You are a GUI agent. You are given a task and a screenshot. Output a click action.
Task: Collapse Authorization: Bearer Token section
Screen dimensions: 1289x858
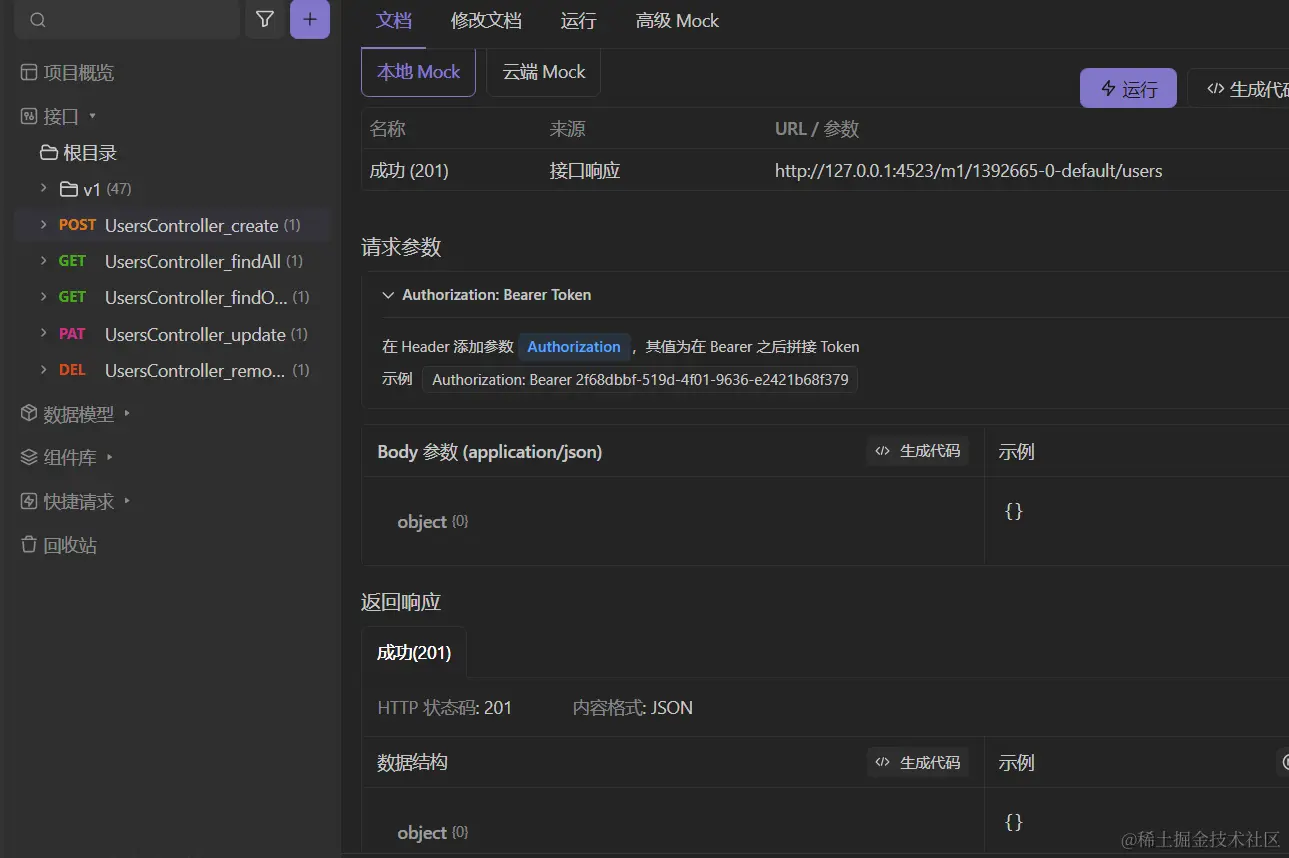[388, 295]
